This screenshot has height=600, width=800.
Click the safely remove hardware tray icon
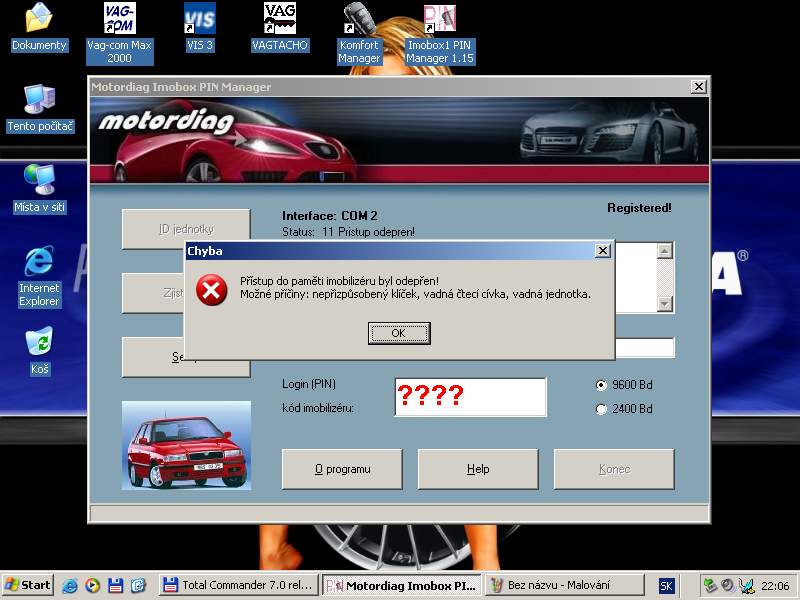(x=710, y=585)
